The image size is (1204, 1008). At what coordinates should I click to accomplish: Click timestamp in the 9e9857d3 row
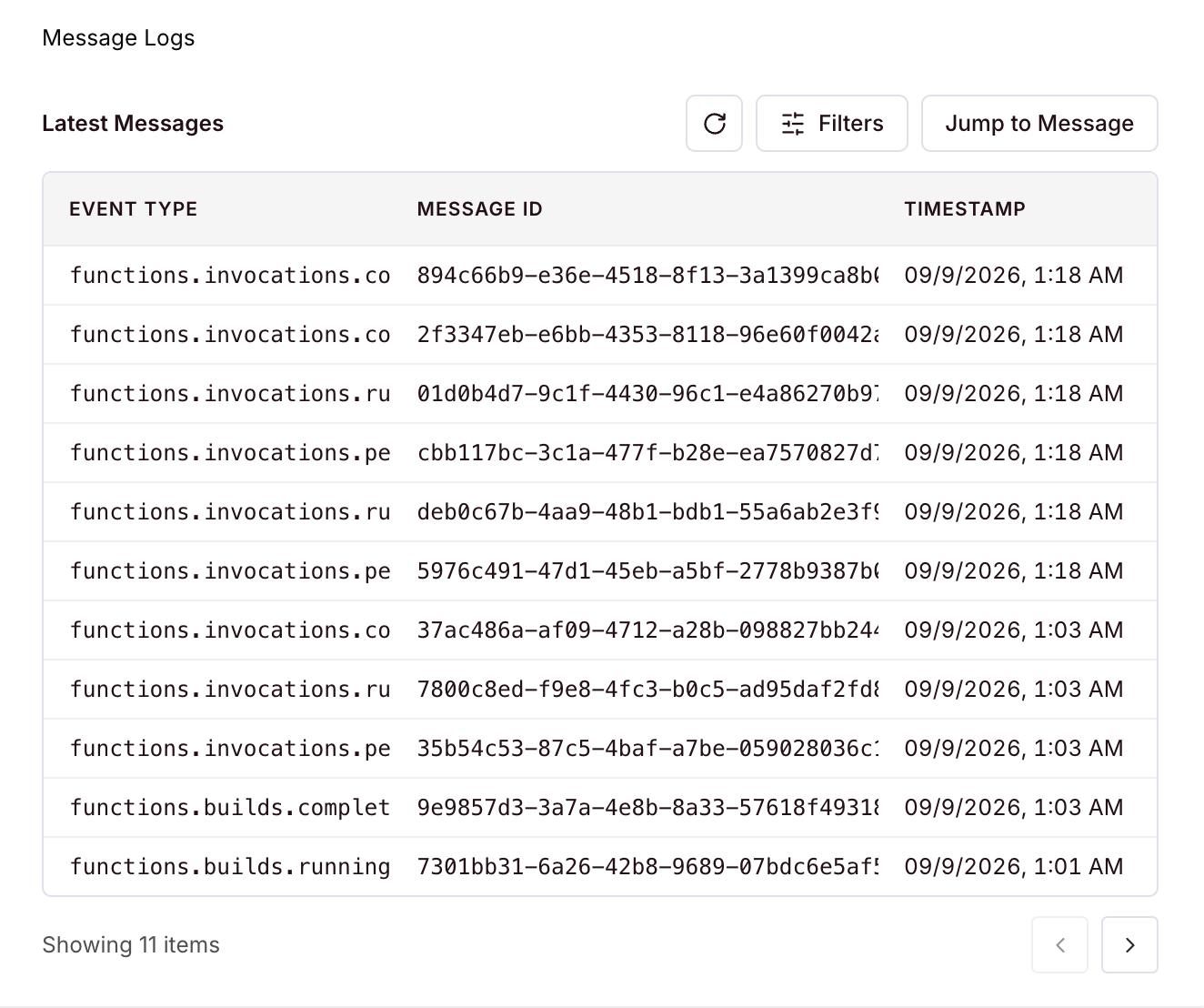click(x=1014, y=807)
